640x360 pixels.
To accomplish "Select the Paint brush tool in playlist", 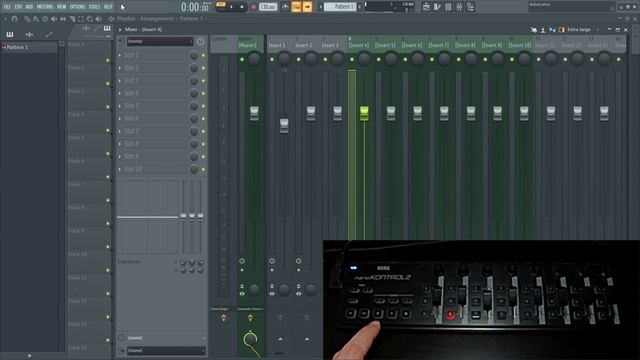I will tap(36, 19).
